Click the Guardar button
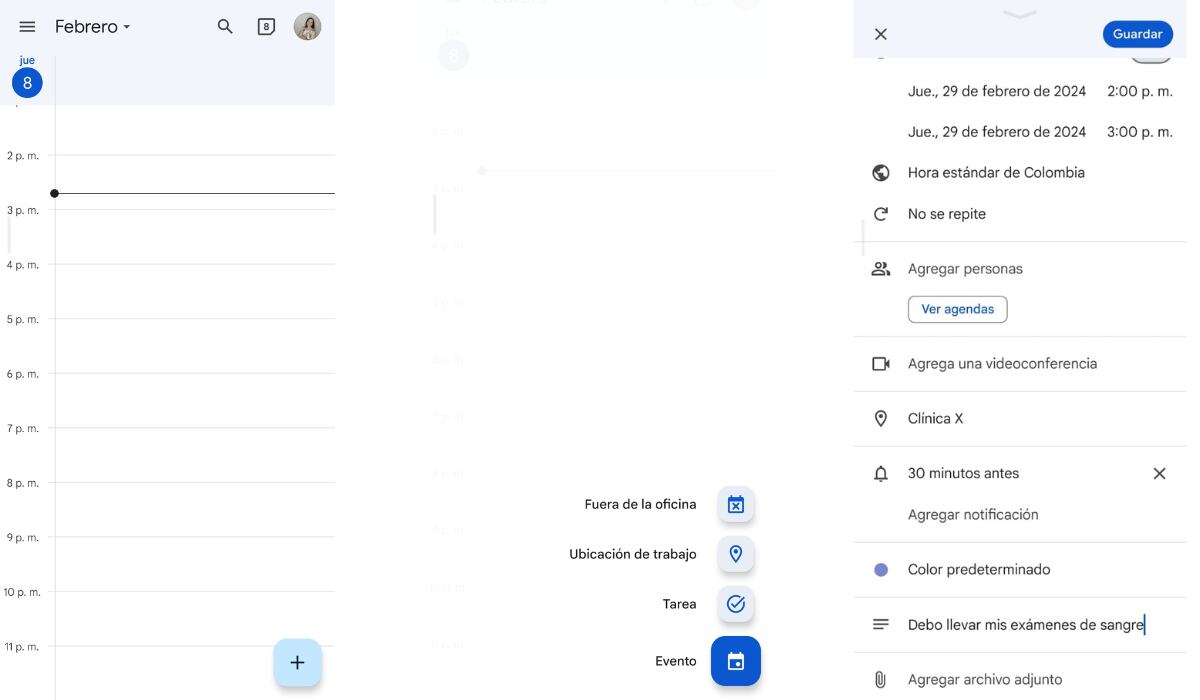This screenshot has width=1200, height=700. click(x=1137, y=34)
